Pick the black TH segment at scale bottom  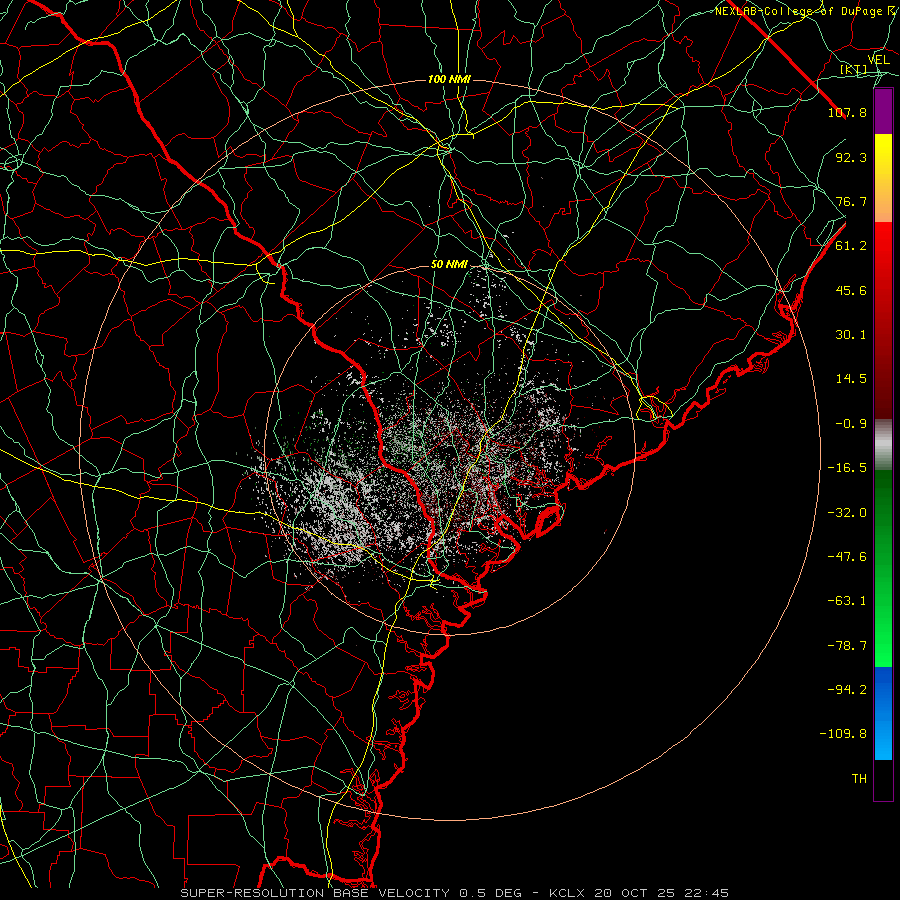pyautogui.click(x=883, y=780)
